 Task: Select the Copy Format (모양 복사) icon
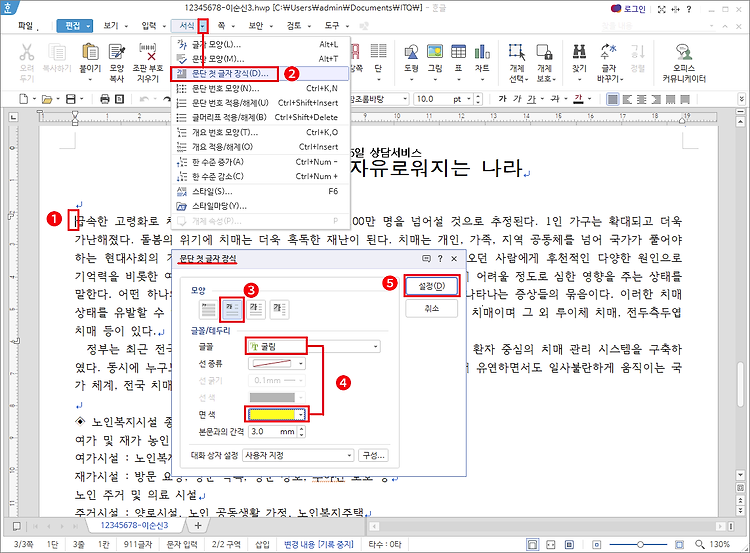(117, 52)
